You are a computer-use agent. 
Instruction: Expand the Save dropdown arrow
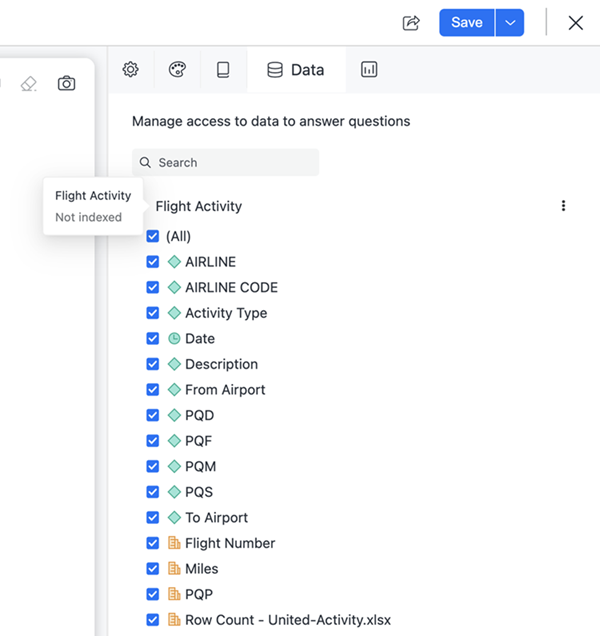point(511,23)
